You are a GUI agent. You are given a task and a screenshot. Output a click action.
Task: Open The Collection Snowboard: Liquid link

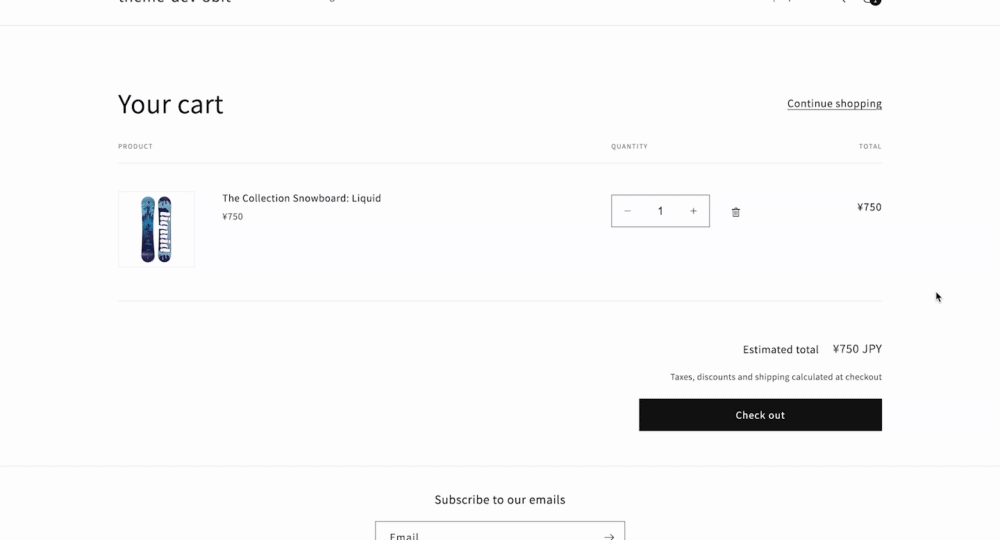point(302,198)
